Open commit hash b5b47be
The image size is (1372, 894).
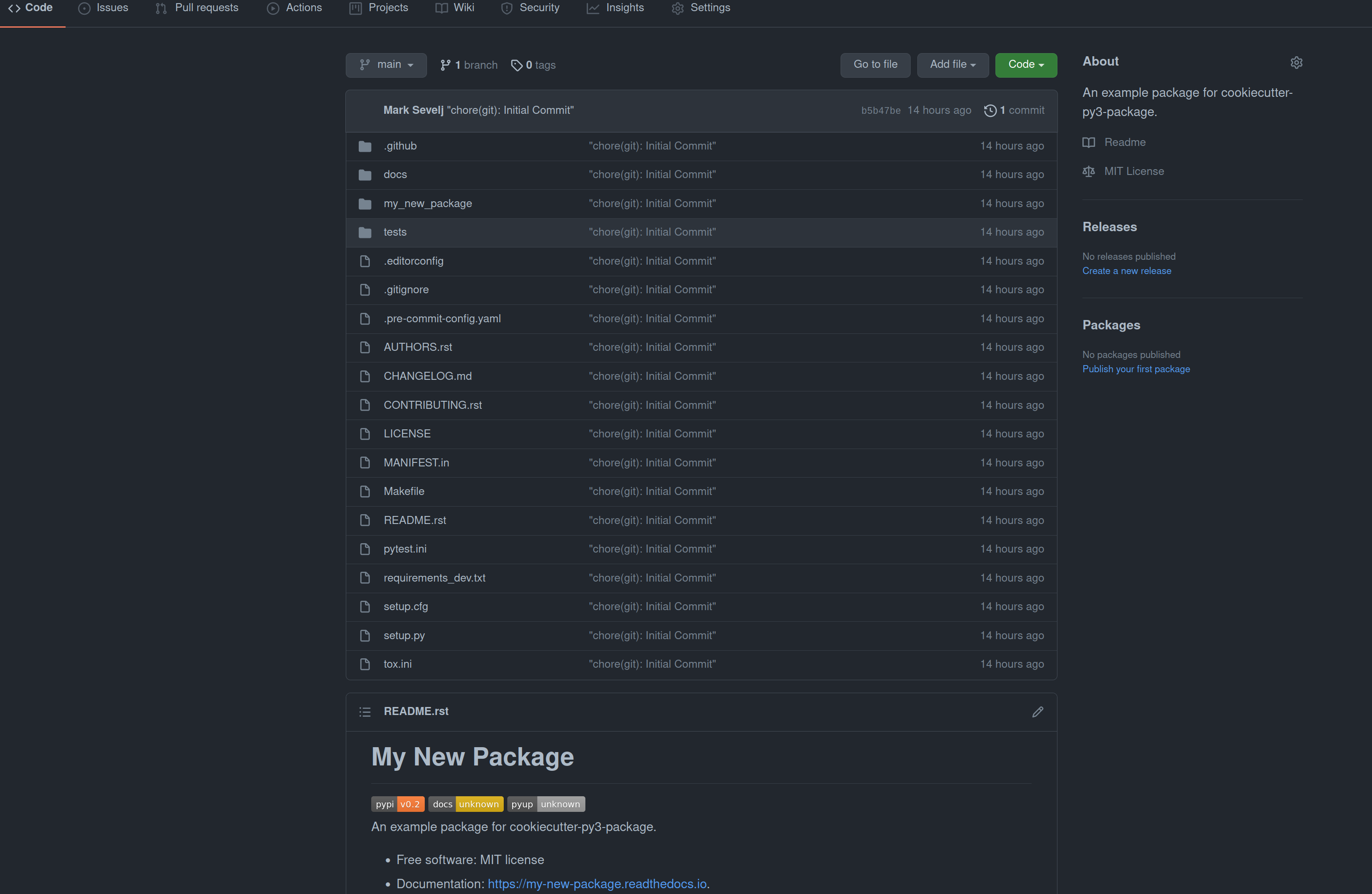(880, 111)
